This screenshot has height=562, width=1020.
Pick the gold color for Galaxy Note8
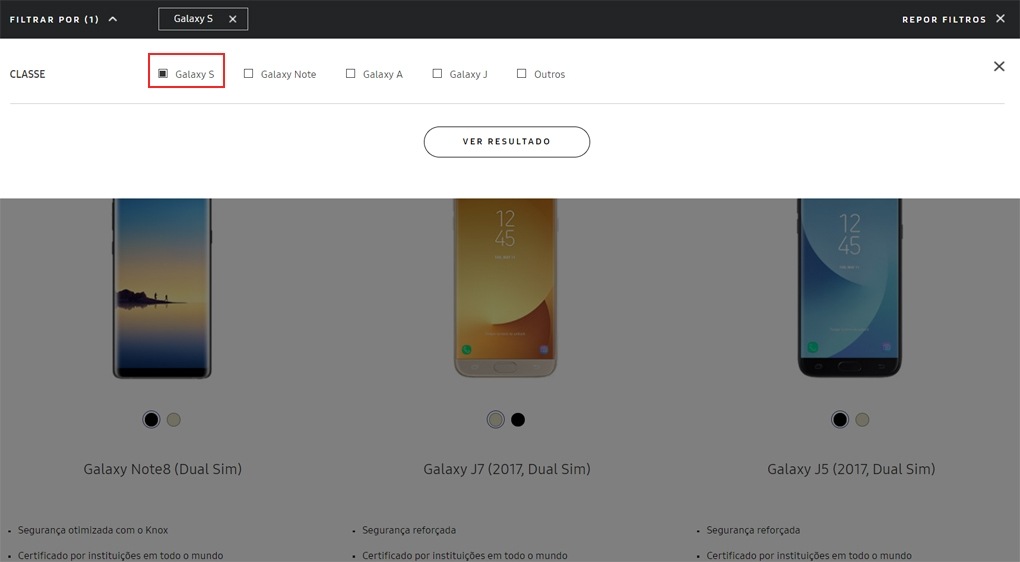click(x=174, y=420)
